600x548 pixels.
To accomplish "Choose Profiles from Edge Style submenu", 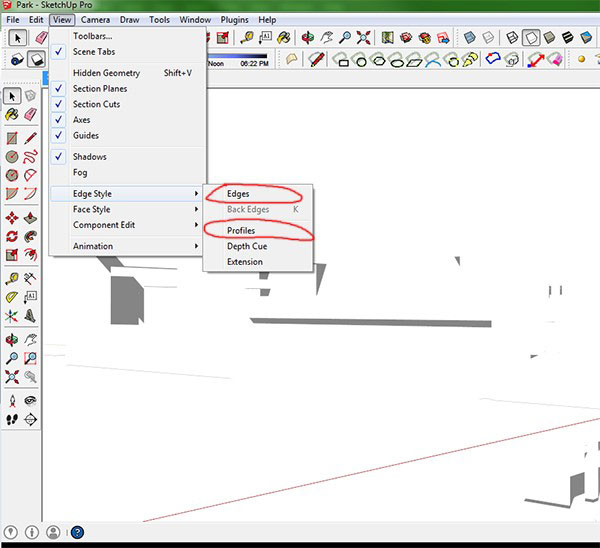I will (x=240, y=231).
